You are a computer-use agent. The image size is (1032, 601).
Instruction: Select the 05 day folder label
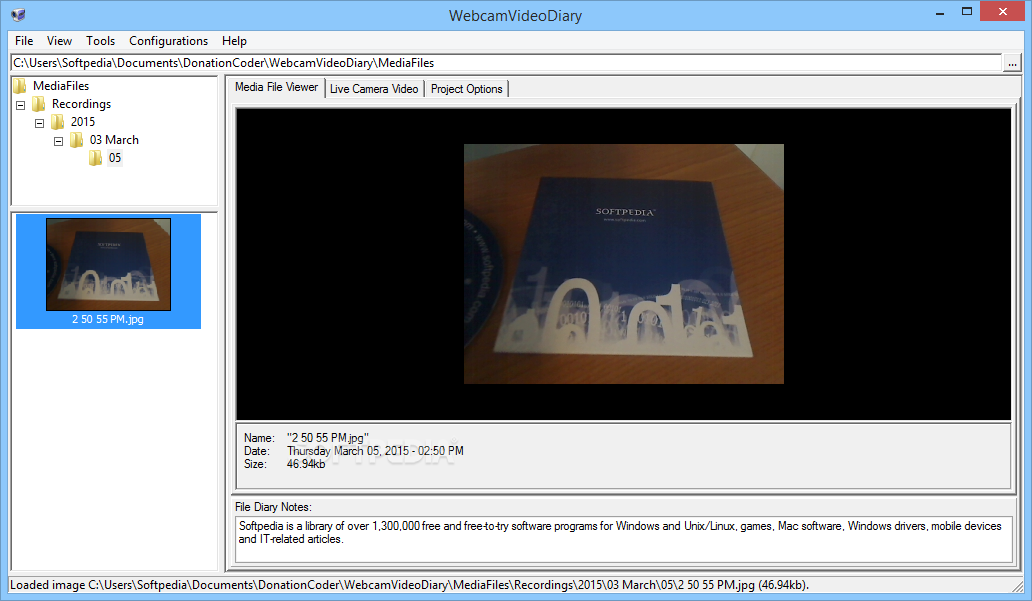115,158
